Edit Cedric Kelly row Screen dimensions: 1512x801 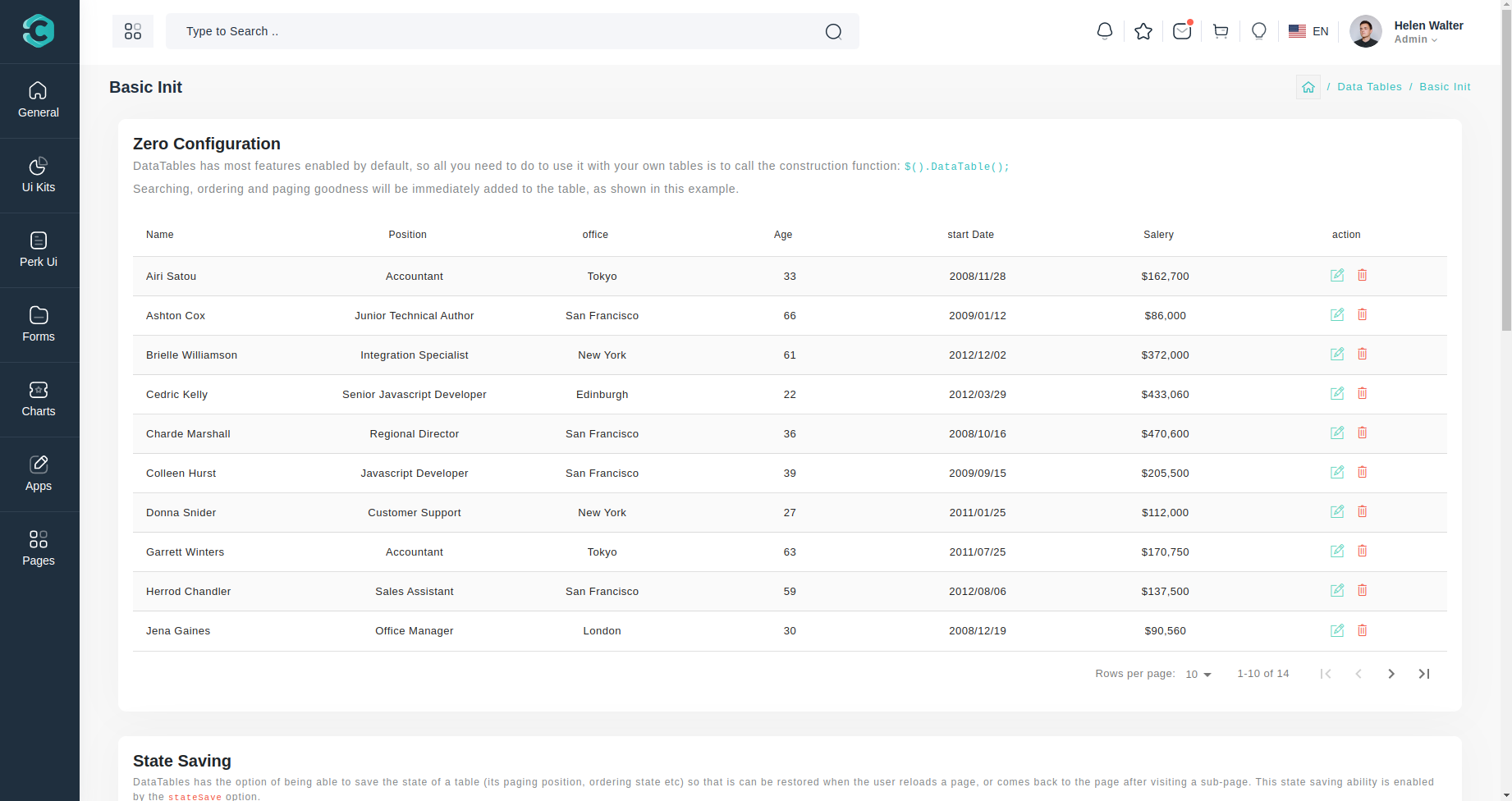click(1337, 393)
